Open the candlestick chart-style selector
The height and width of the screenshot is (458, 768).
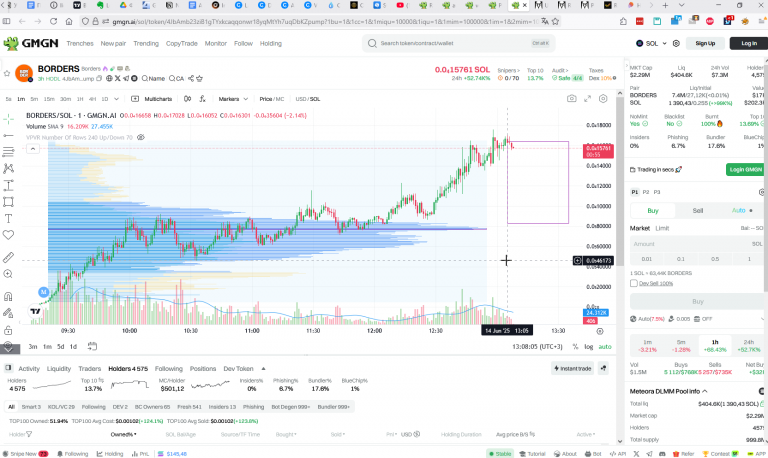pyautogui.click(x=187, y=99)
